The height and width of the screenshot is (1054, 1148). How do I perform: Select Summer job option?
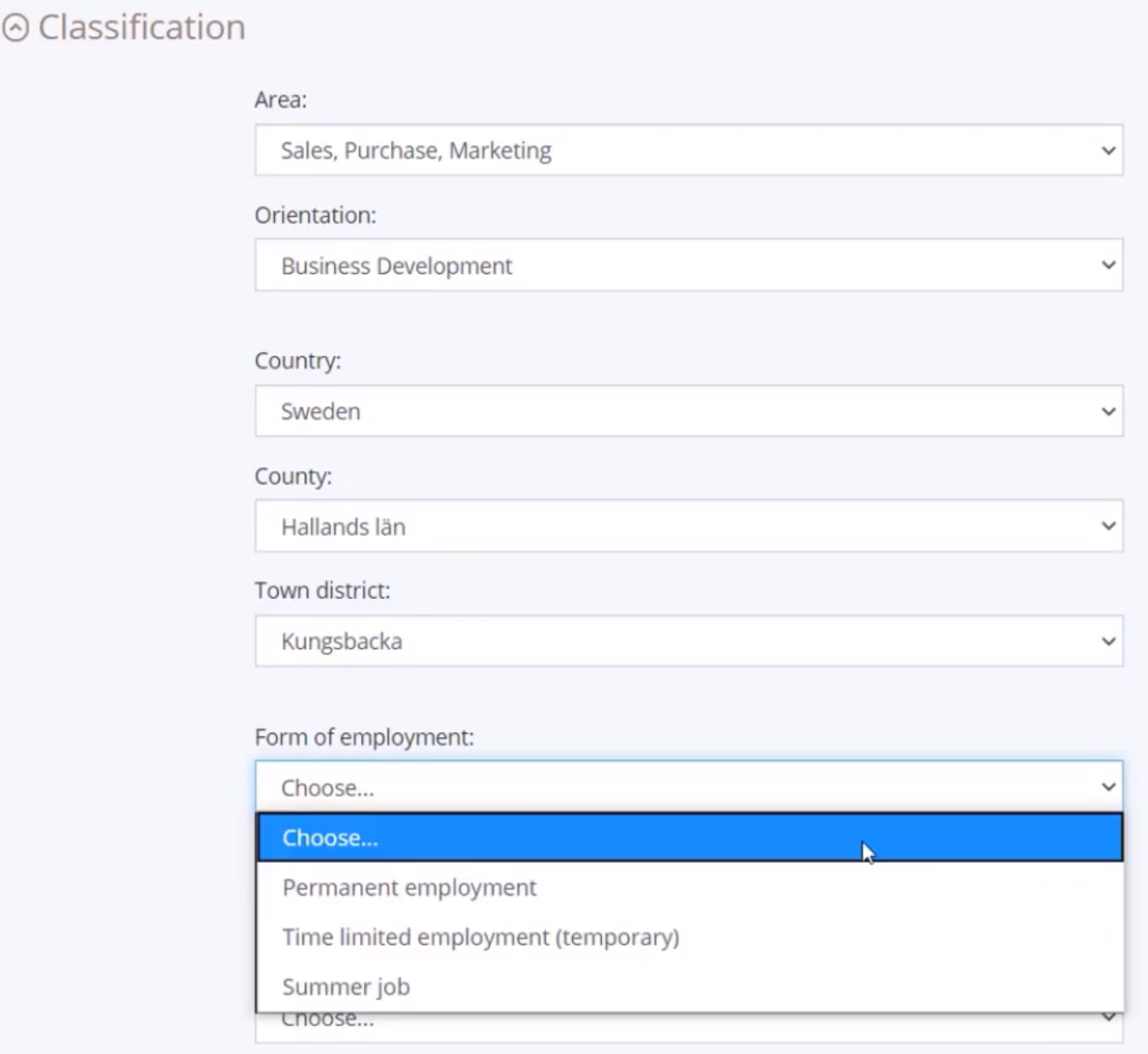tap(689, 987)
